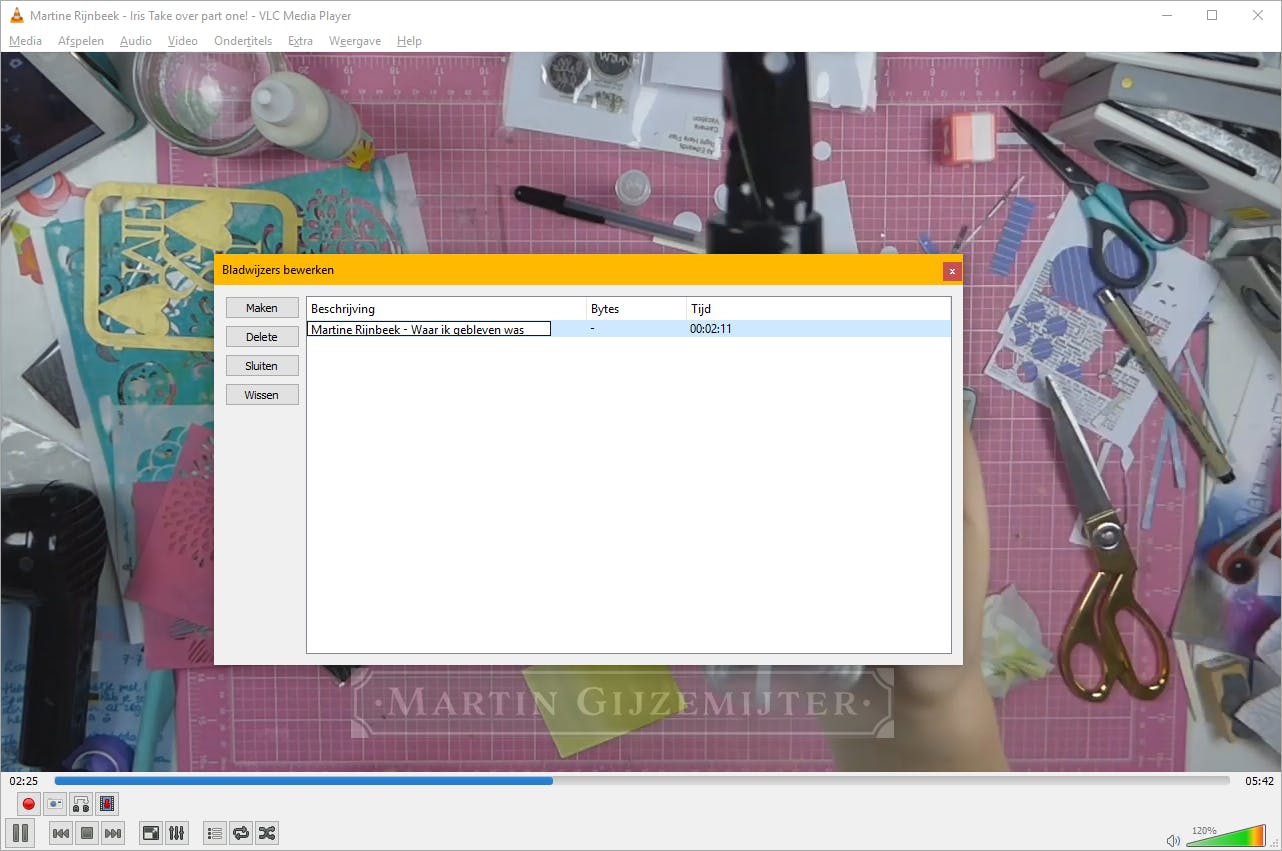Jump to the previous media item
This screenshot has width=1282, height=851.
[x=61, y=833]
